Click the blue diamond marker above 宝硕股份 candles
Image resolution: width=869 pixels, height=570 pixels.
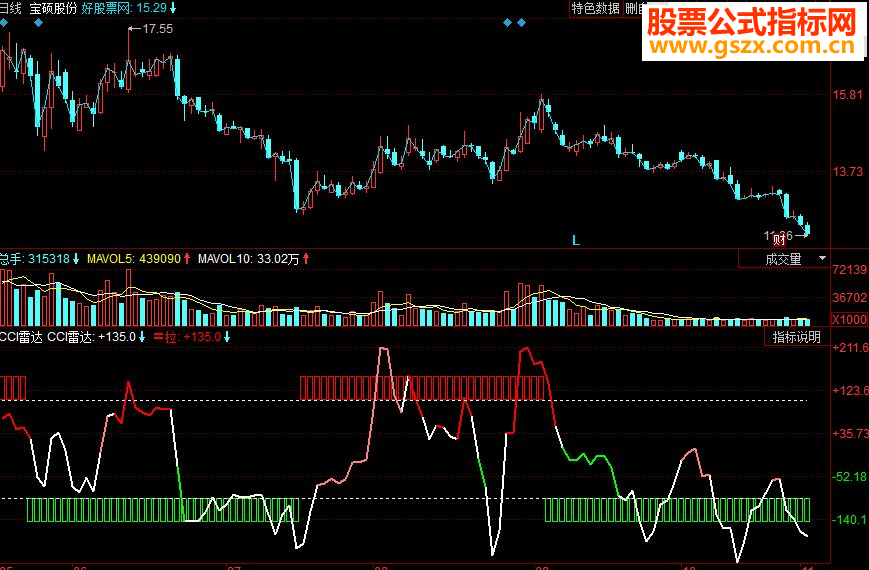[x=38, y=23]
